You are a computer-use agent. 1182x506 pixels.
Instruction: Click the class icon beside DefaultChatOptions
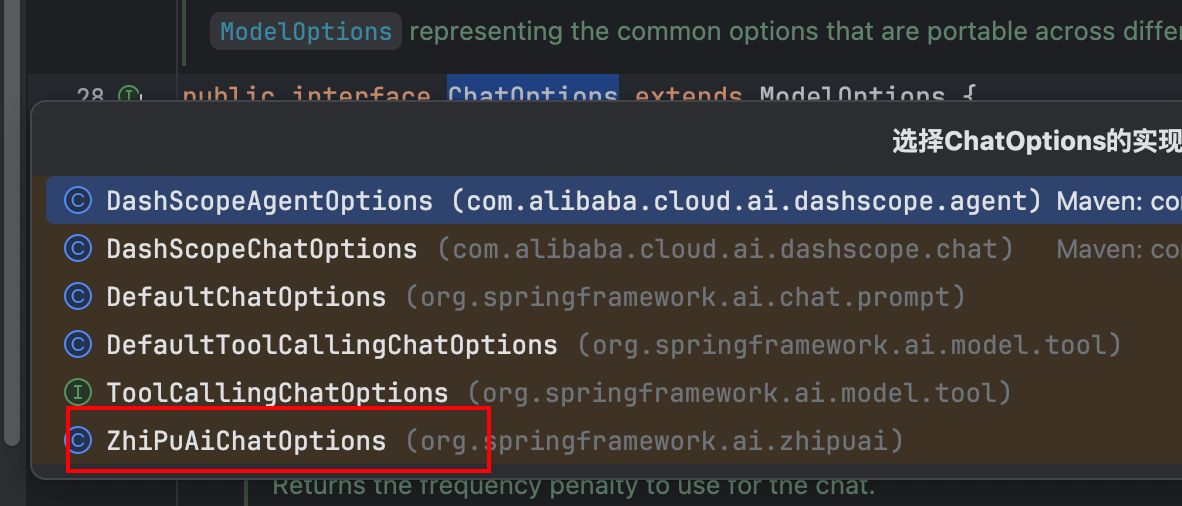[x=77, y=297]
